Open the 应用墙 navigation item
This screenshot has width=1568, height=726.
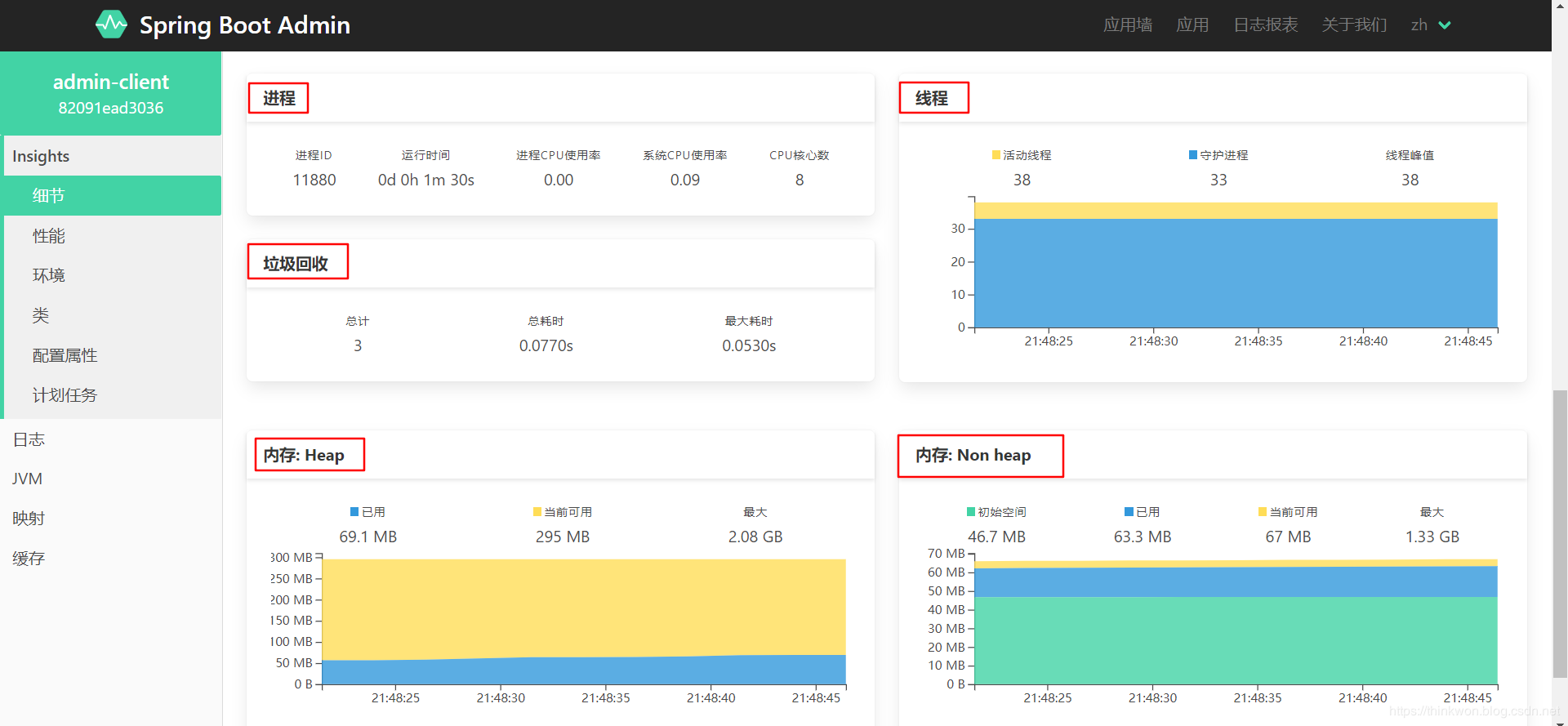click(x=1127, y=25)
